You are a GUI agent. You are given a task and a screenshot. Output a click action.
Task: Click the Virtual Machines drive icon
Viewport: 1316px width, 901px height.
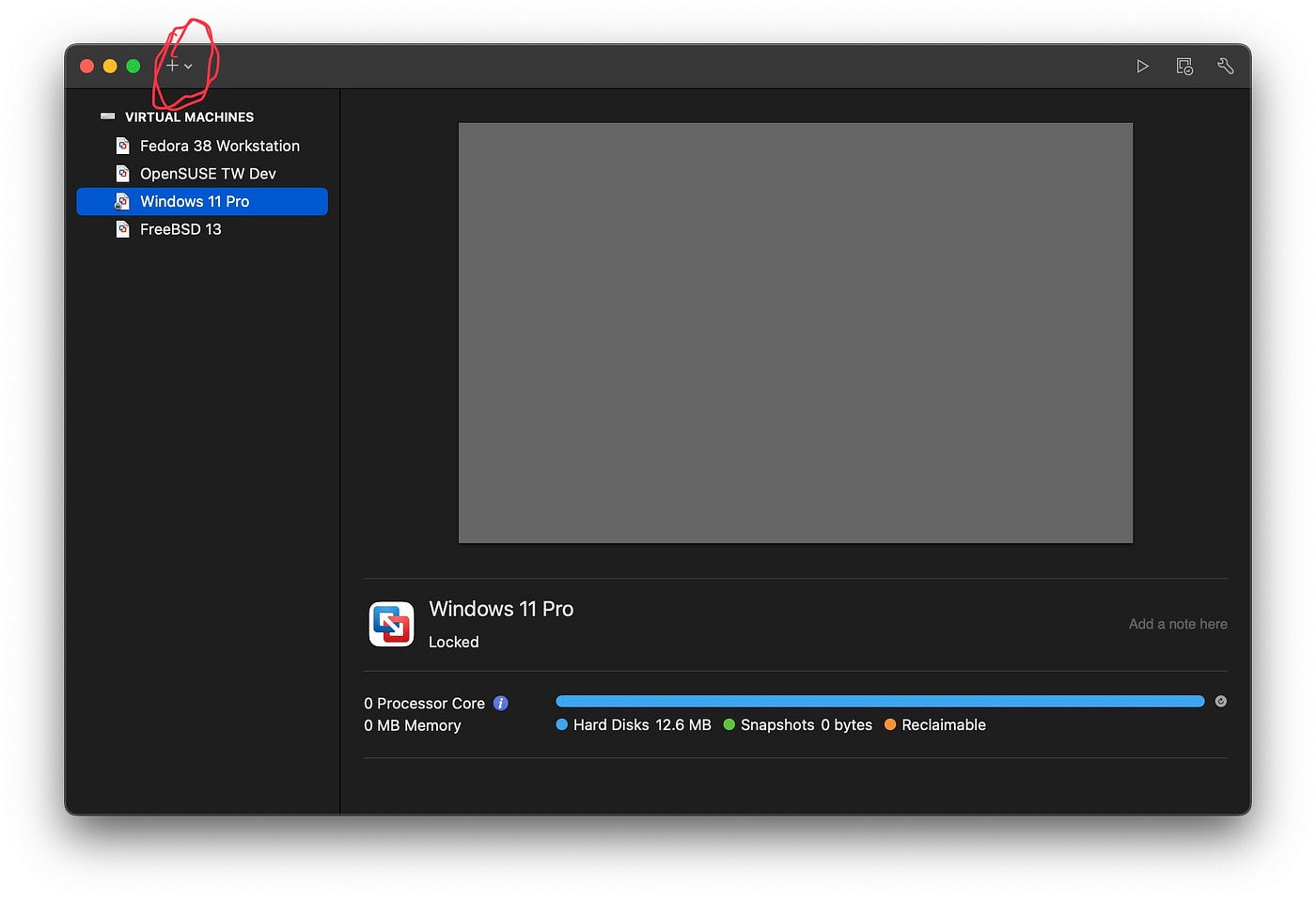[x=107, y=117]
